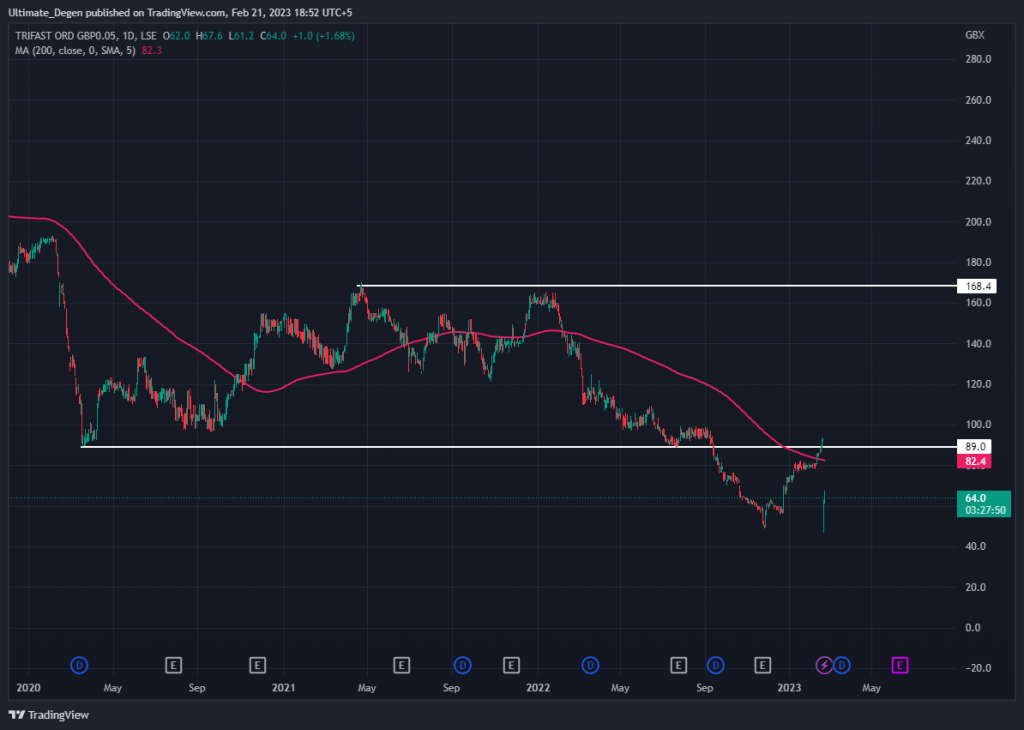This screenshot has height=730, width=1024.
Task: Click dividend D marker beside the lightning icon
Action: click(842, 664)
